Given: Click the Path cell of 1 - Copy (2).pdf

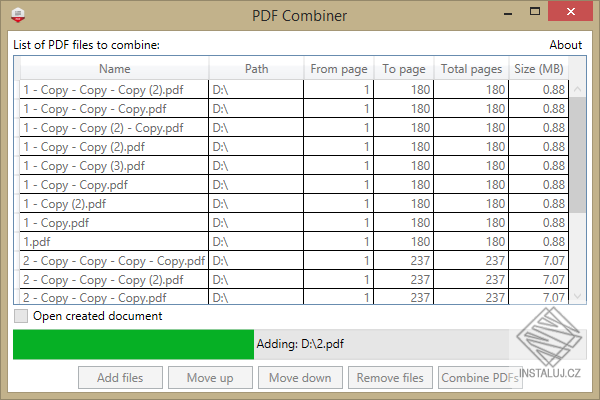Looking at the screenshot, I should pos(256,204).
